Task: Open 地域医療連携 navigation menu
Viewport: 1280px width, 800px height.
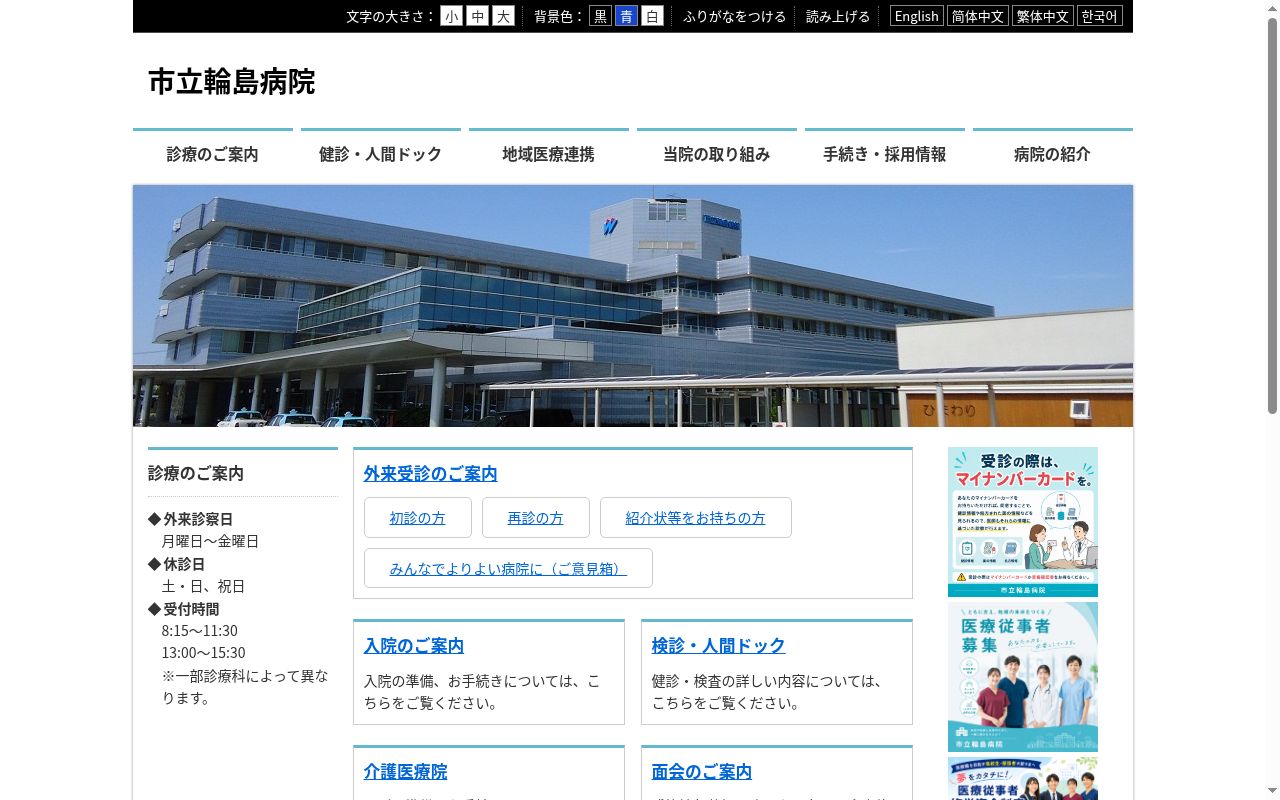Action: pos(549,154)
